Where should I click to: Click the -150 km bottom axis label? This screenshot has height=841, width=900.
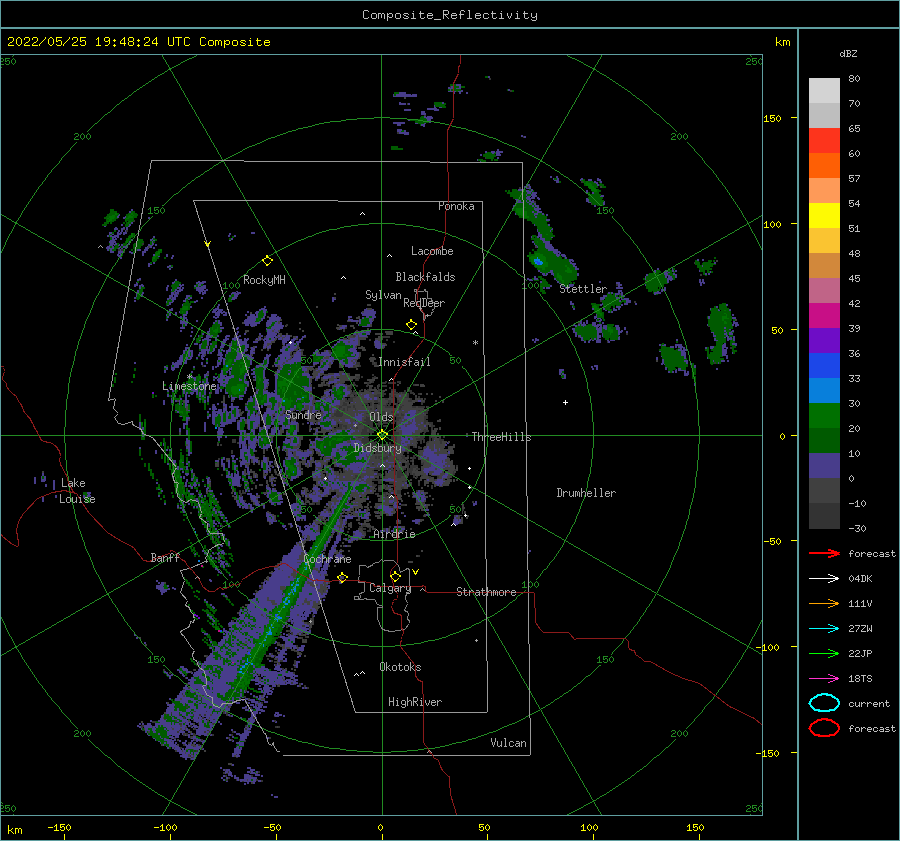(59, 827)
